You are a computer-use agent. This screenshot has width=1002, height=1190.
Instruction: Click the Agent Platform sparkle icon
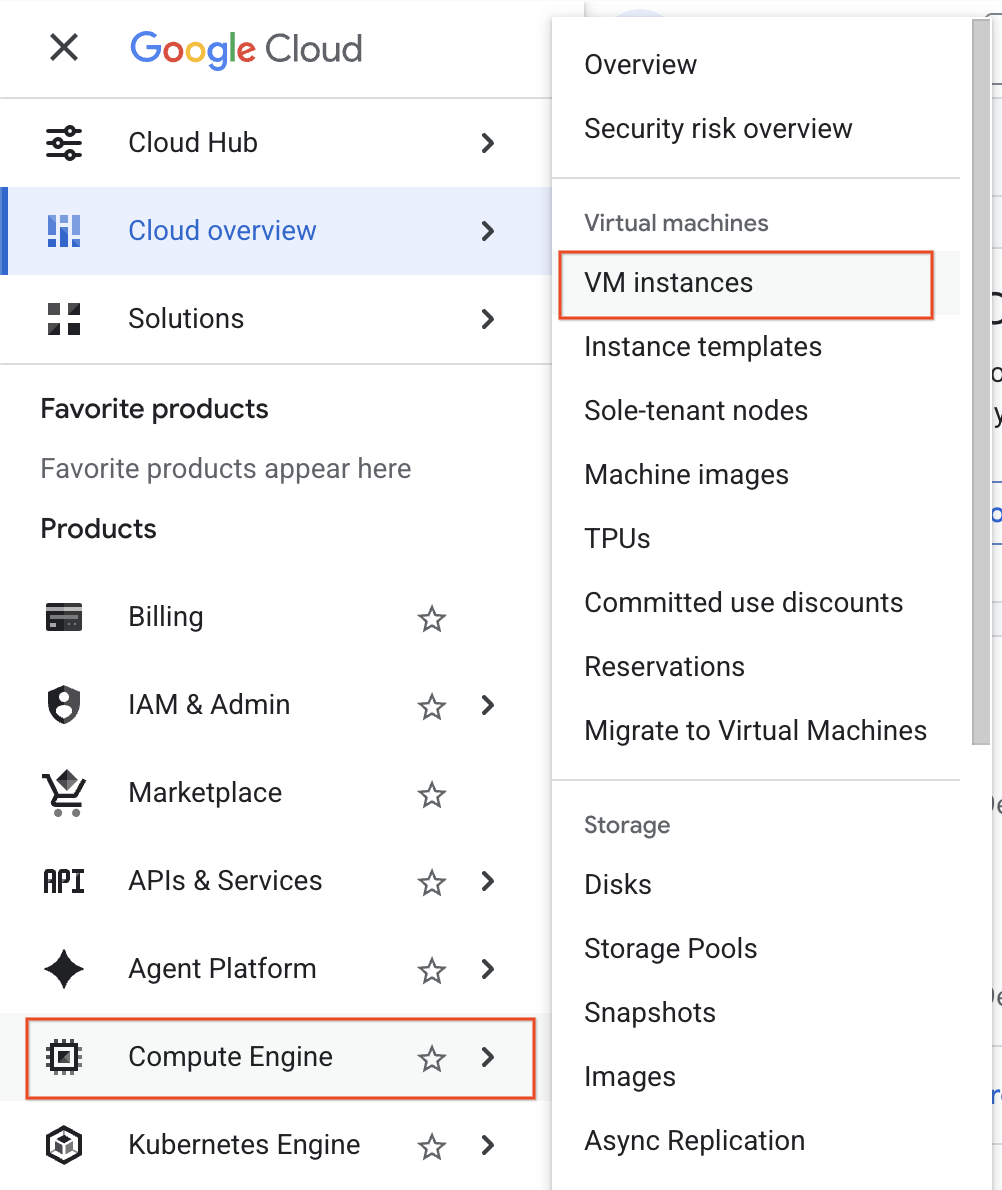click(x=64, y=969)
